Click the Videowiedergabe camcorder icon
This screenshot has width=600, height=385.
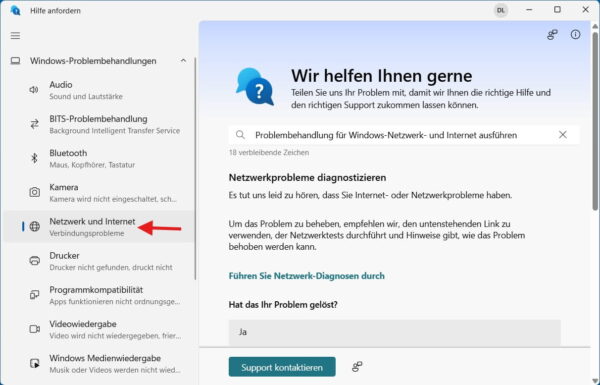34,329
